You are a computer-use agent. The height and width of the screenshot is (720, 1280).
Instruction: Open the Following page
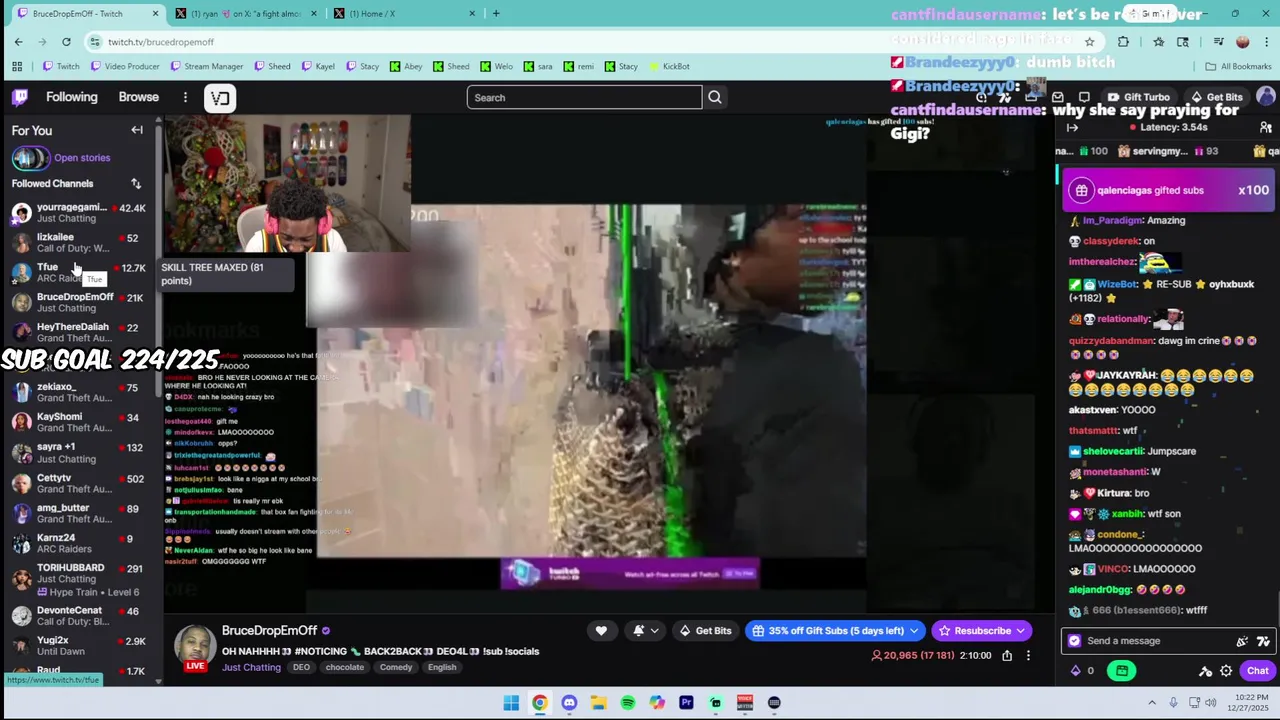[x=72, y=97]
